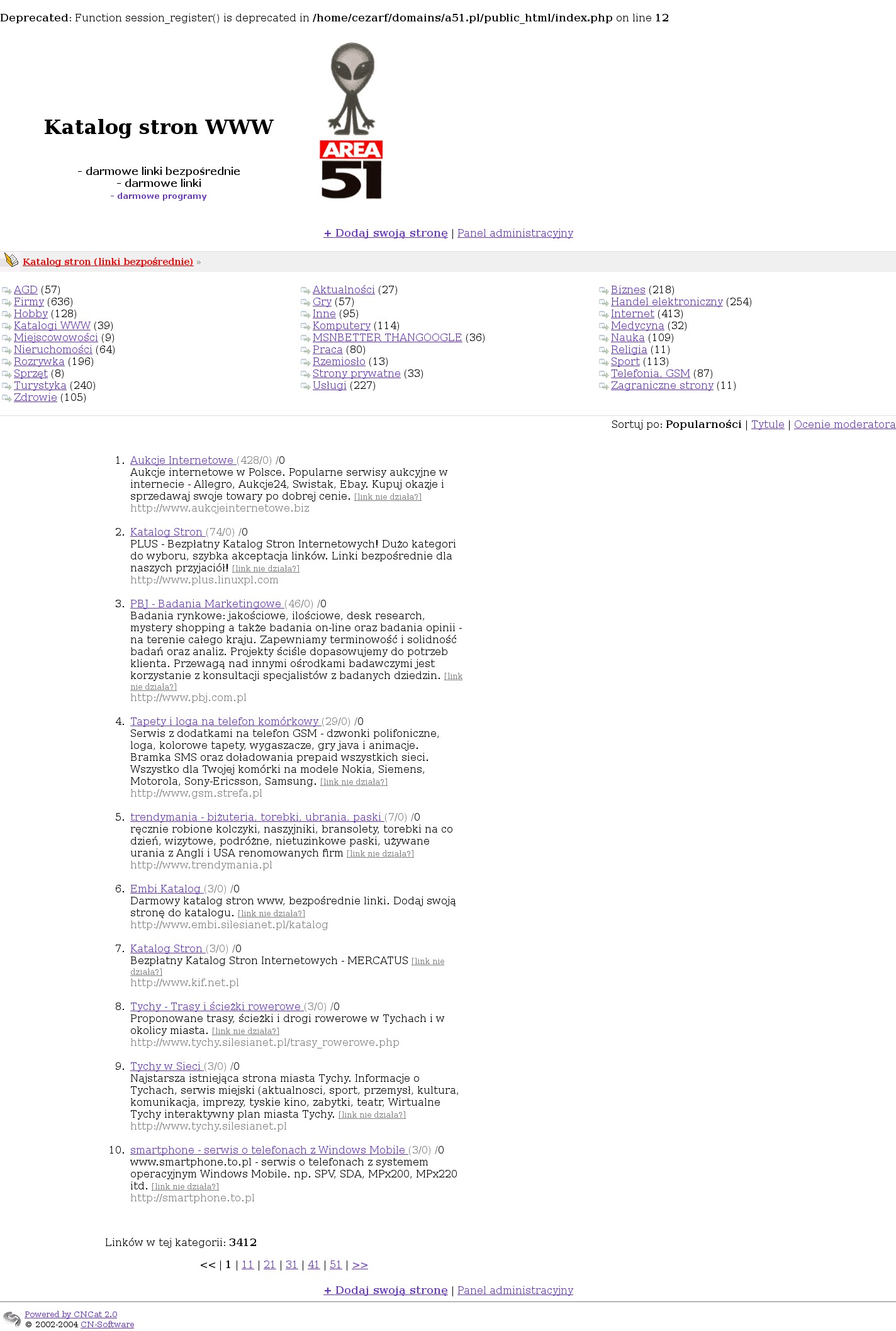This screenshot has width=896, height=1331.
Task: Sort listings by Tytule
Action: (x=767, y=425)
